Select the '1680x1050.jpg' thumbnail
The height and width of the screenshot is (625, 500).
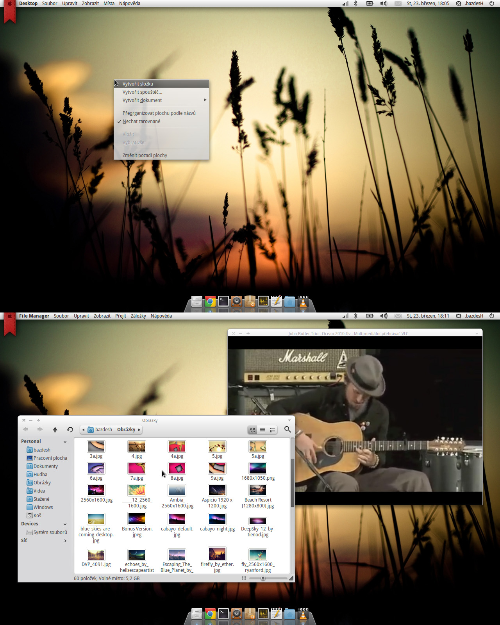coord(258,471)
